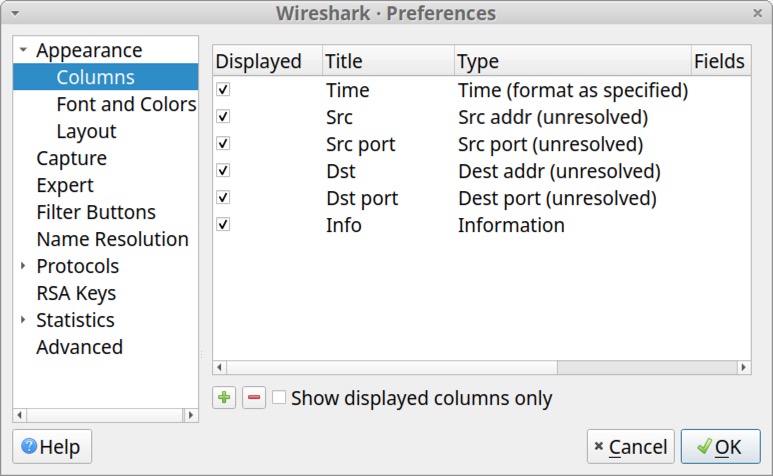Click "Time (format as specified)" type cell
Viewport: 773px width, 476px height.
(x=573, y=90)
